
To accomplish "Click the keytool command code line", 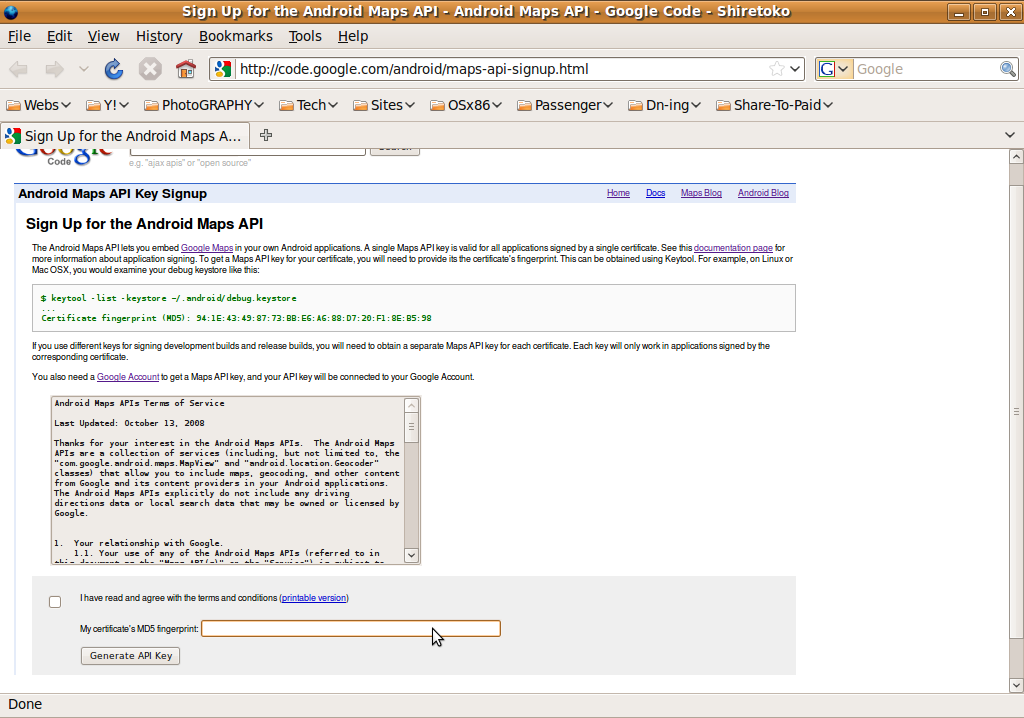I will pos(168,298).
